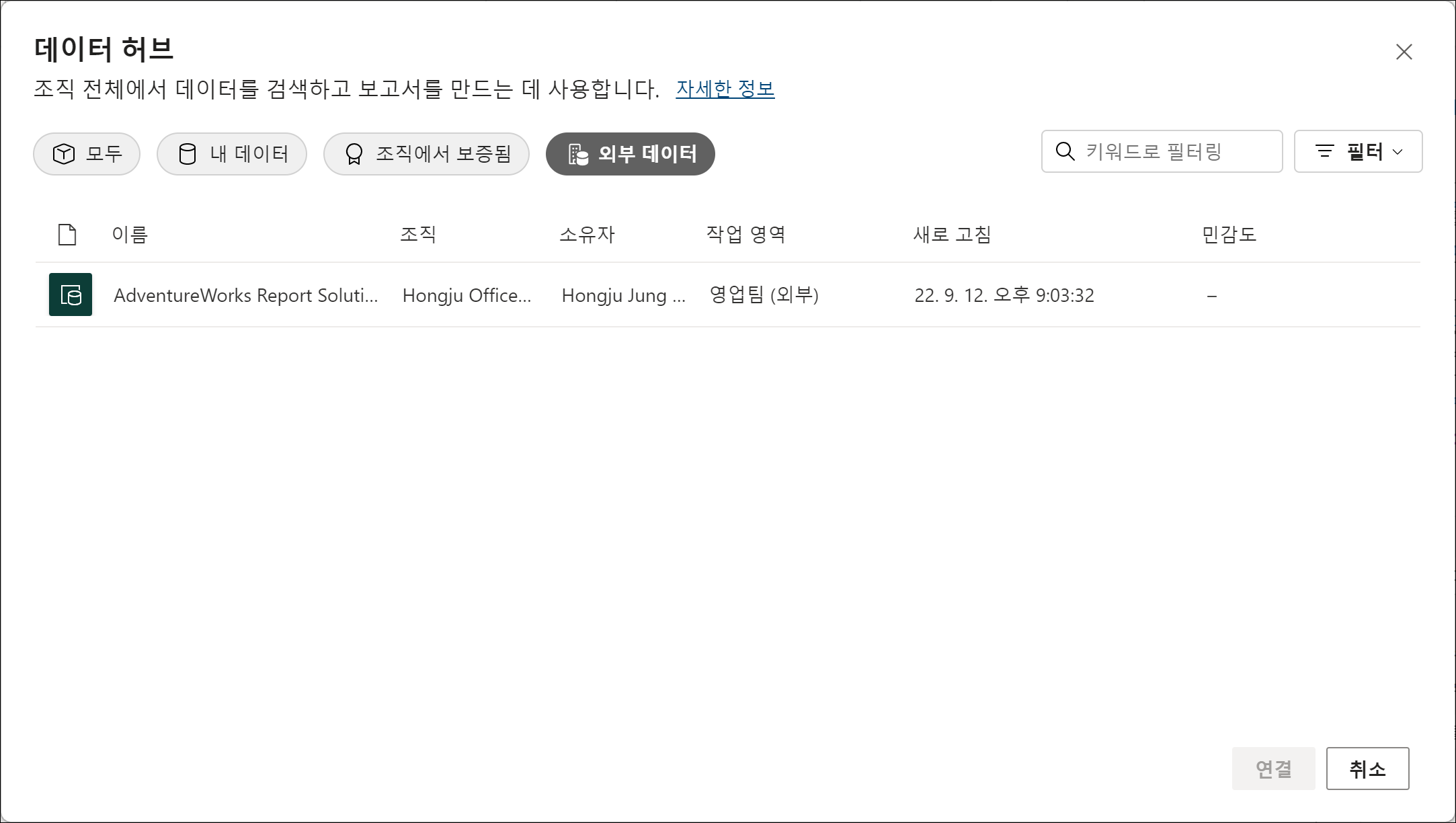This screenshot has width=1456, height=823.
Task: Select the AdventureWorks Report Soluti... row name
Action: point(245,295)
